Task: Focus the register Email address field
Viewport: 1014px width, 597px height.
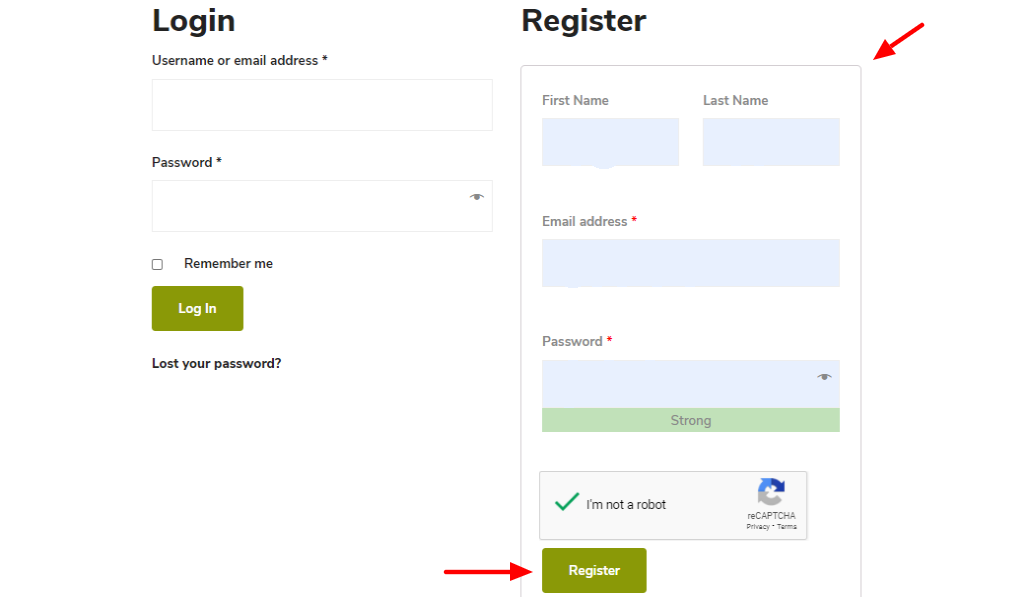Action: [x=690, y=263]
